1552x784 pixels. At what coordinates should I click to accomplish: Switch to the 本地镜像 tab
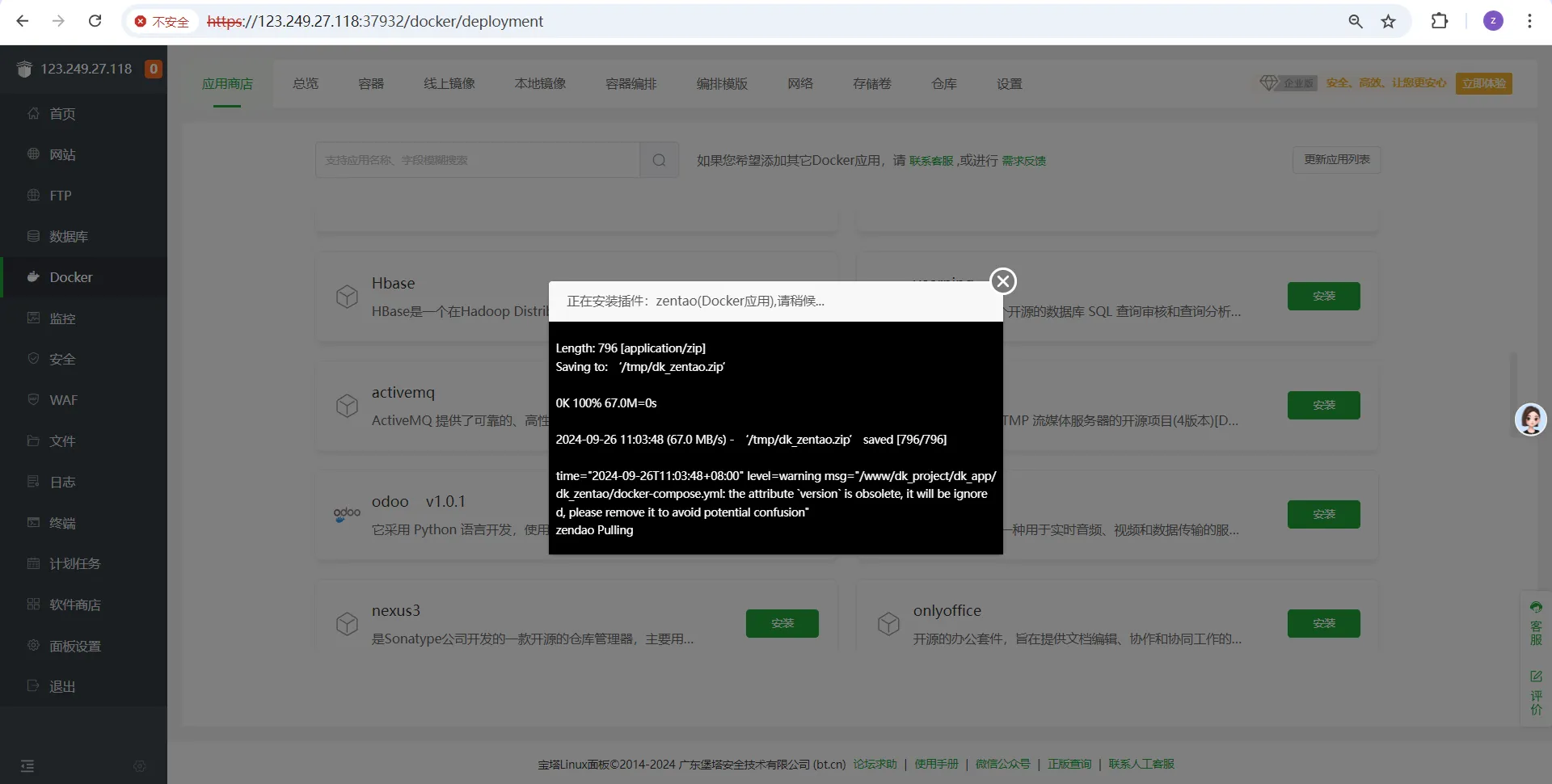(x=541, y=84)
